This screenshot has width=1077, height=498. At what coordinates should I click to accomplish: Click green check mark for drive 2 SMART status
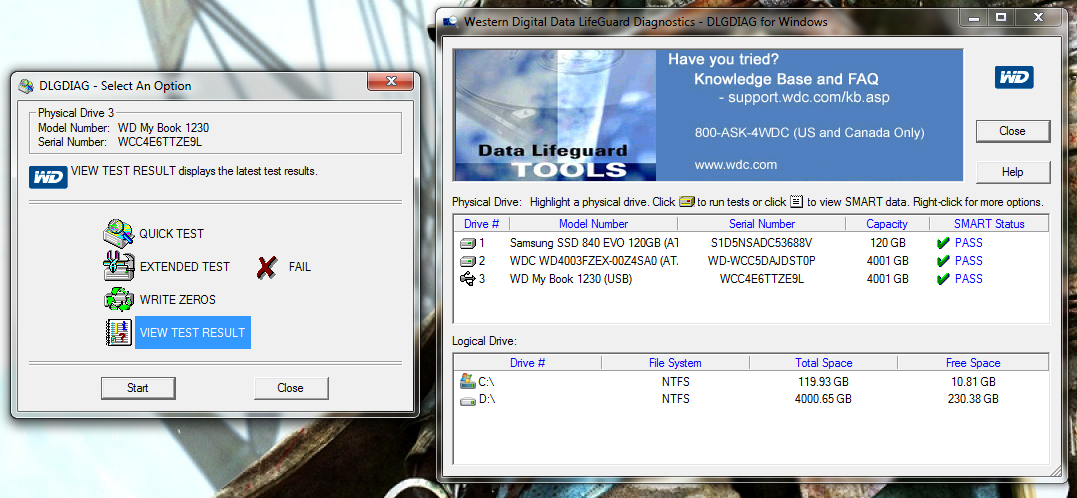click(x=943, y=261)
